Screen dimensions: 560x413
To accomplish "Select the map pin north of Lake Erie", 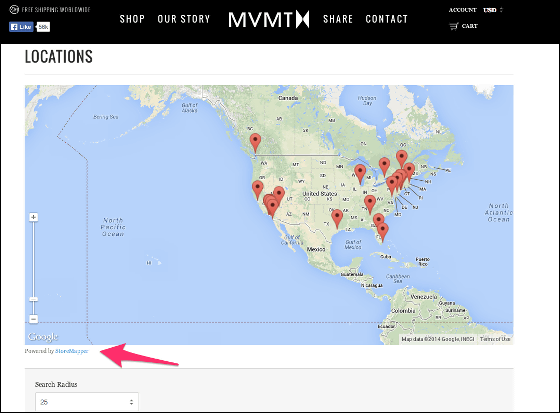I will 384,167.
